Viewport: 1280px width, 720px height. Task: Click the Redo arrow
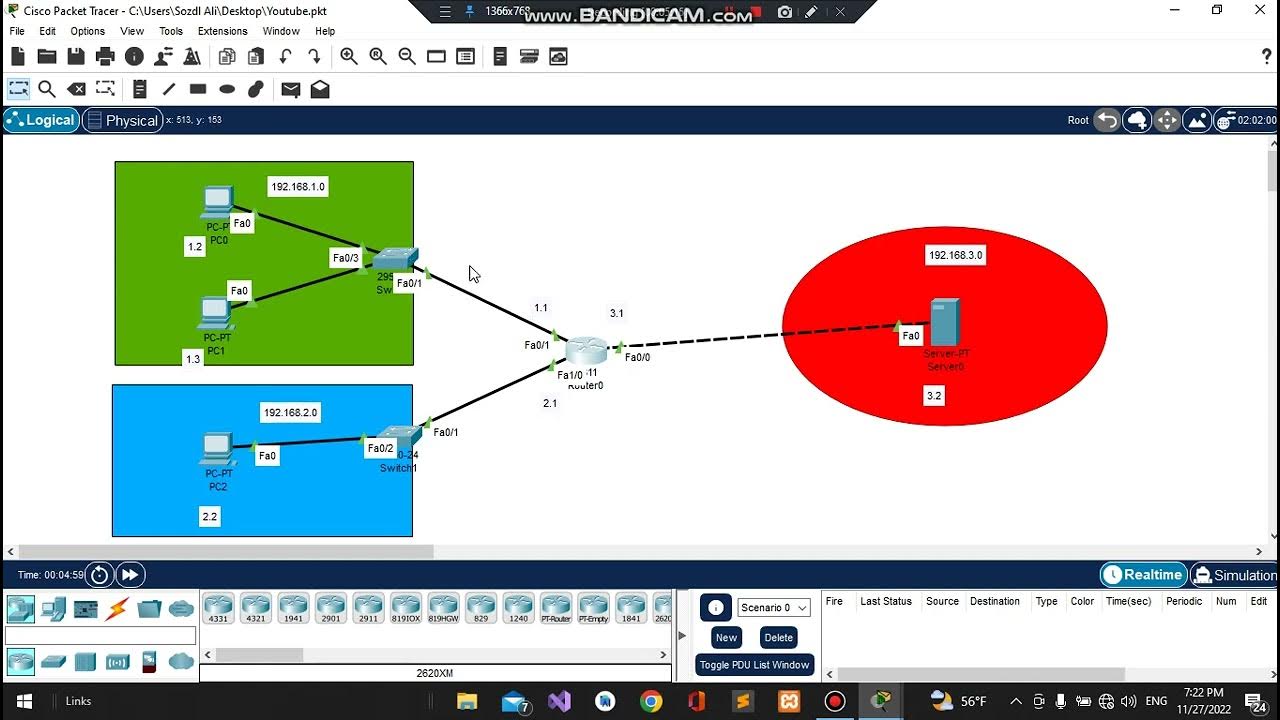click(314, 57)
